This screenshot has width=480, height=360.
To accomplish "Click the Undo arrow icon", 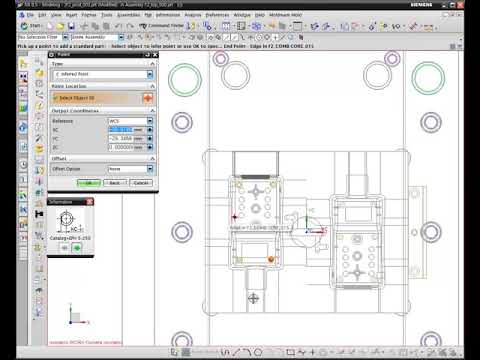I will point(118,26).
